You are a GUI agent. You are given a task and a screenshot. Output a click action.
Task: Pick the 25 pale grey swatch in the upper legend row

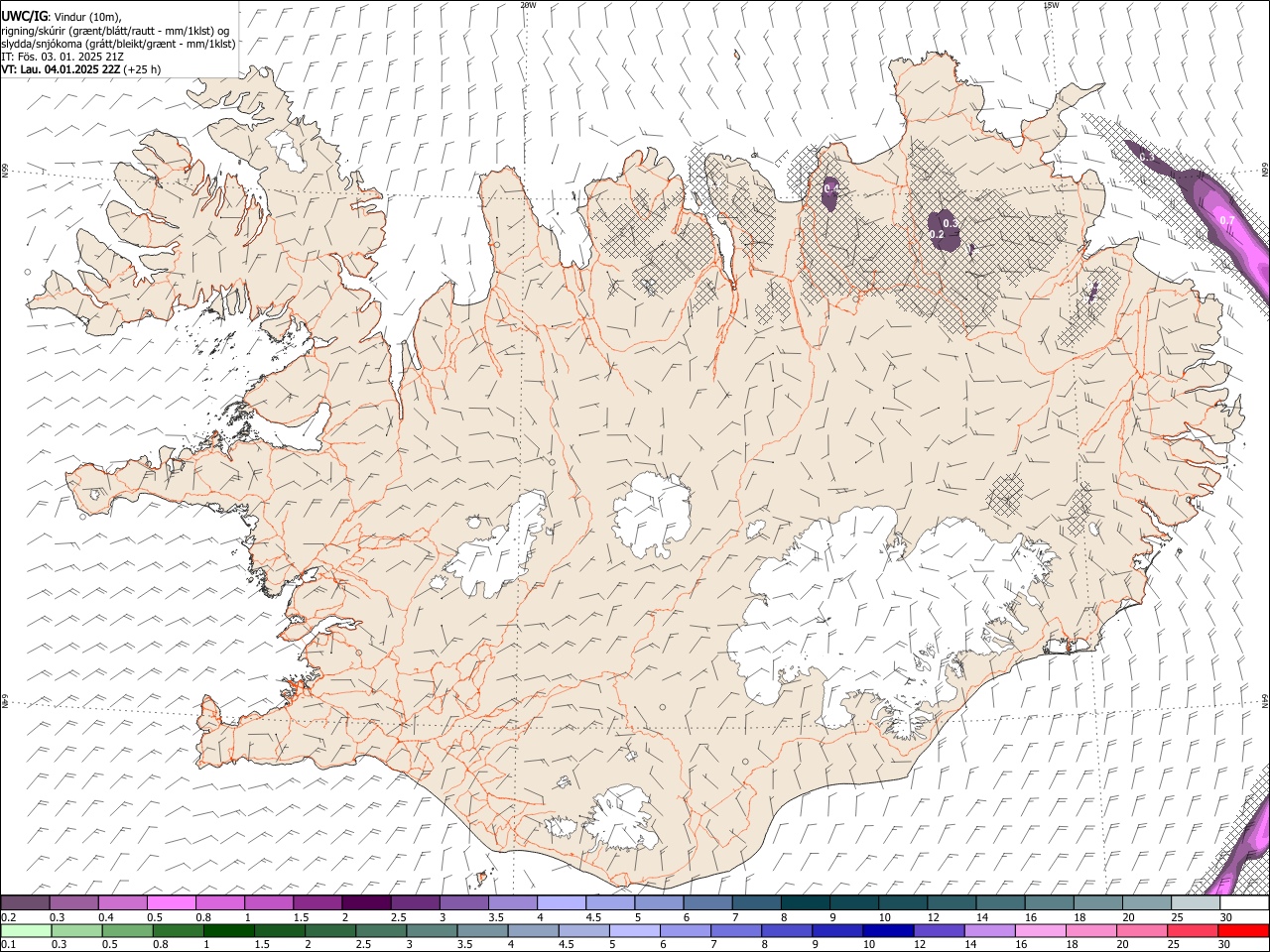[1196, 903]
